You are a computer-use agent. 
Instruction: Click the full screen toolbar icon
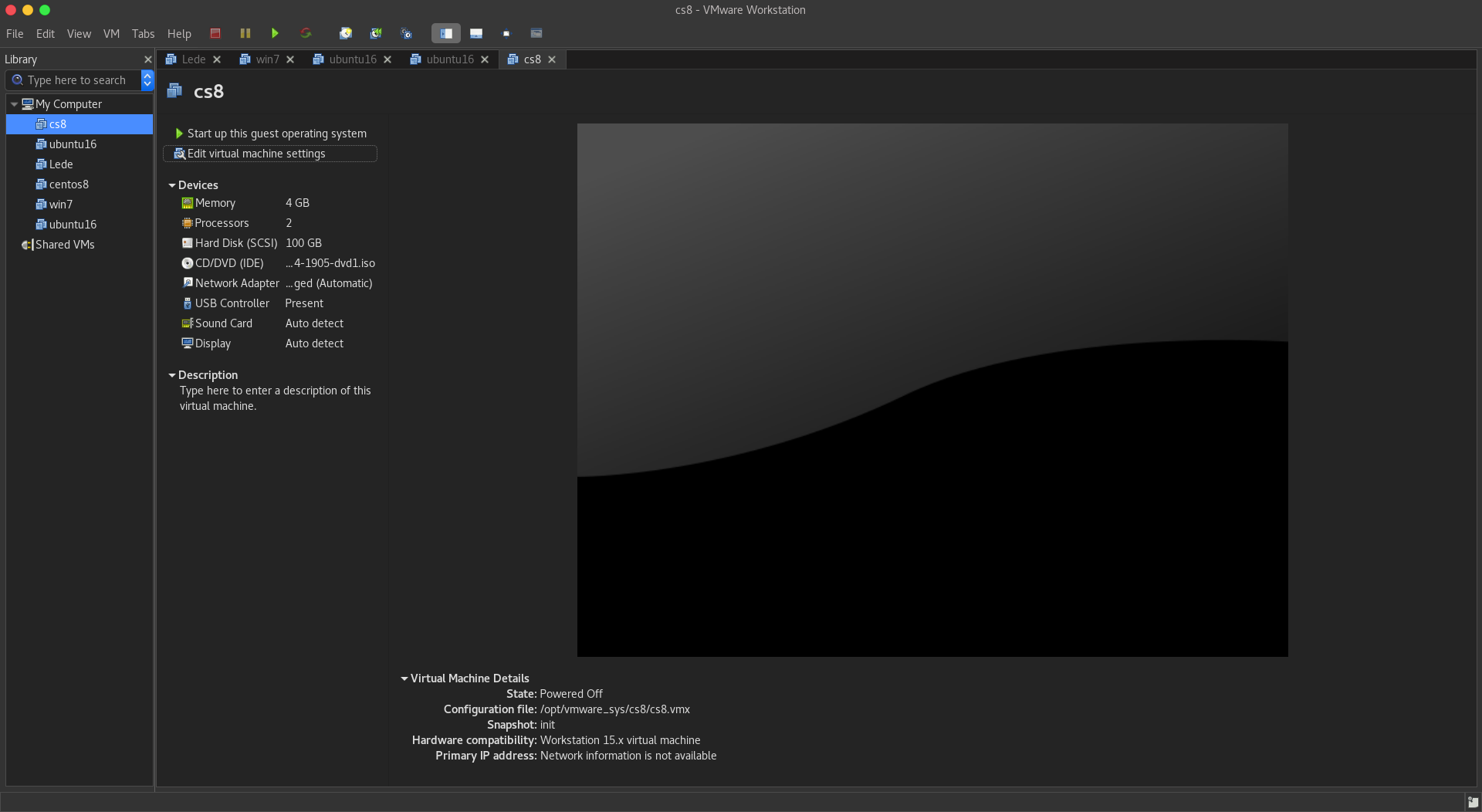coord(506,33)
